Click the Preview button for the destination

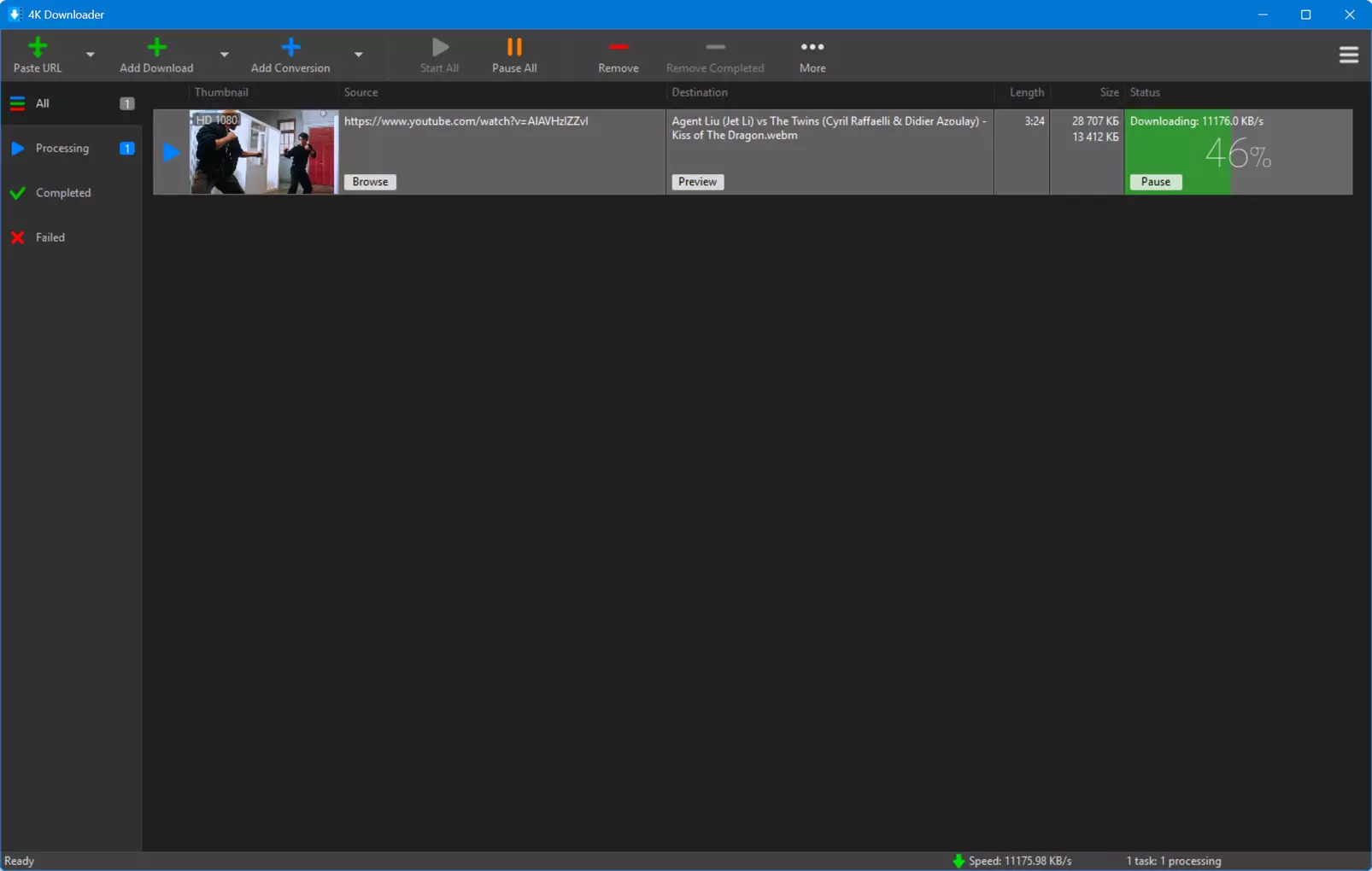pos(697,182)
